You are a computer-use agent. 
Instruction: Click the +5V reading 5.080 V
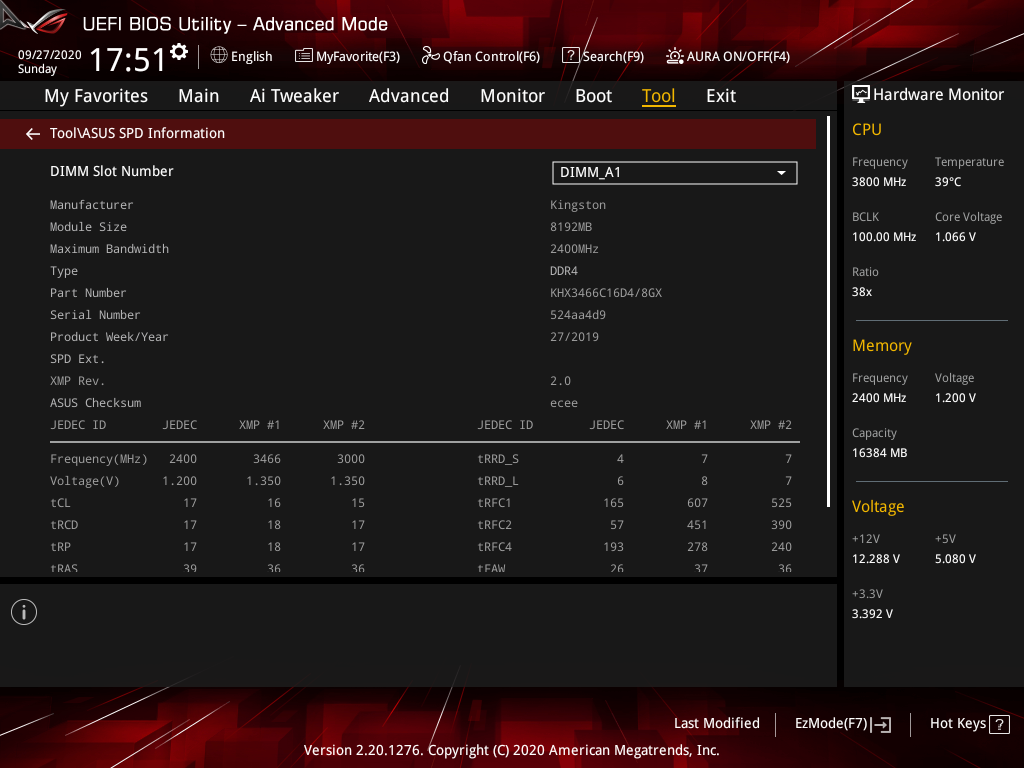955,559
